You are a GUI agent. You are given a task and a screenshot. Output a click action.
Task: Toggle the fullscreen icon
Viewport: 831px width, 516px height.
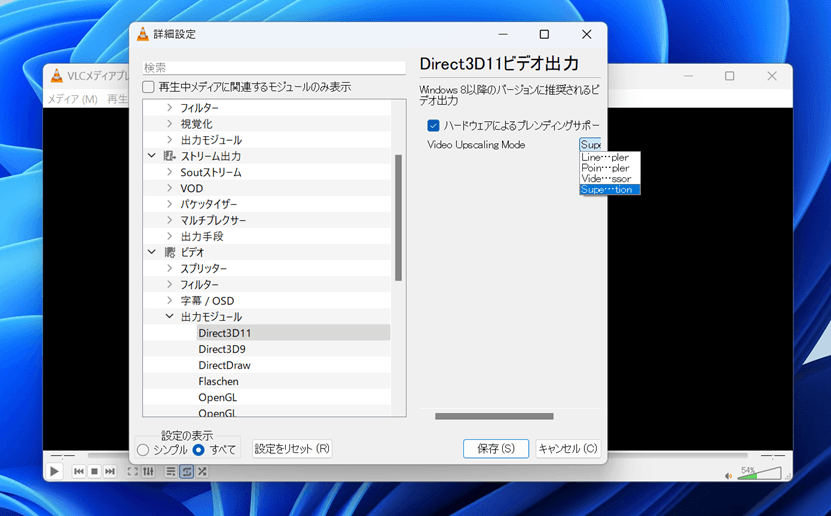point(132,471)
